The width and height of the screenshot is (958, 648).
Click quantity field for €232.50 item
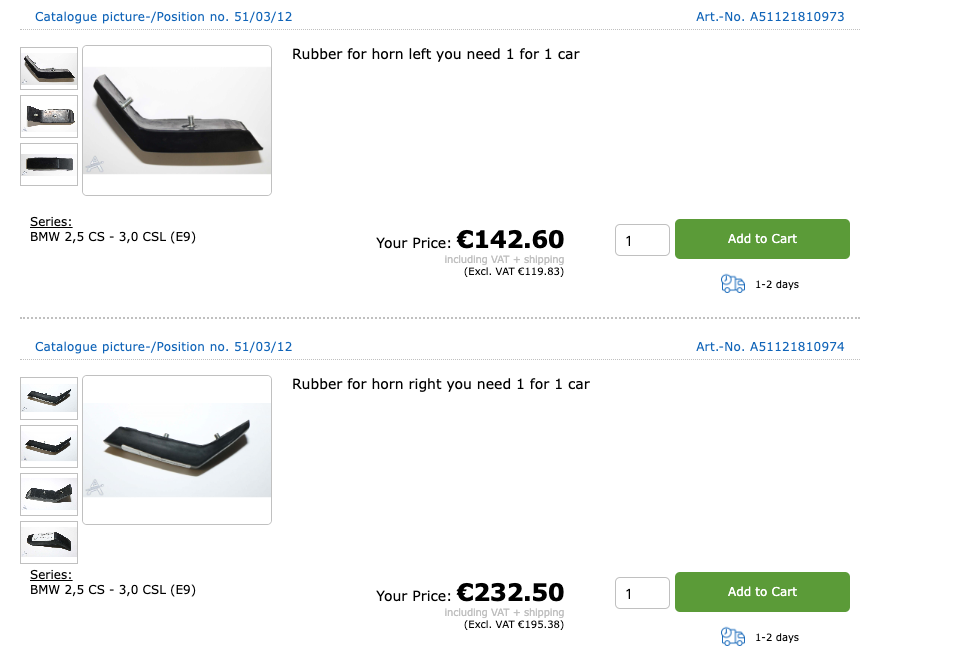tap(642, 593)
